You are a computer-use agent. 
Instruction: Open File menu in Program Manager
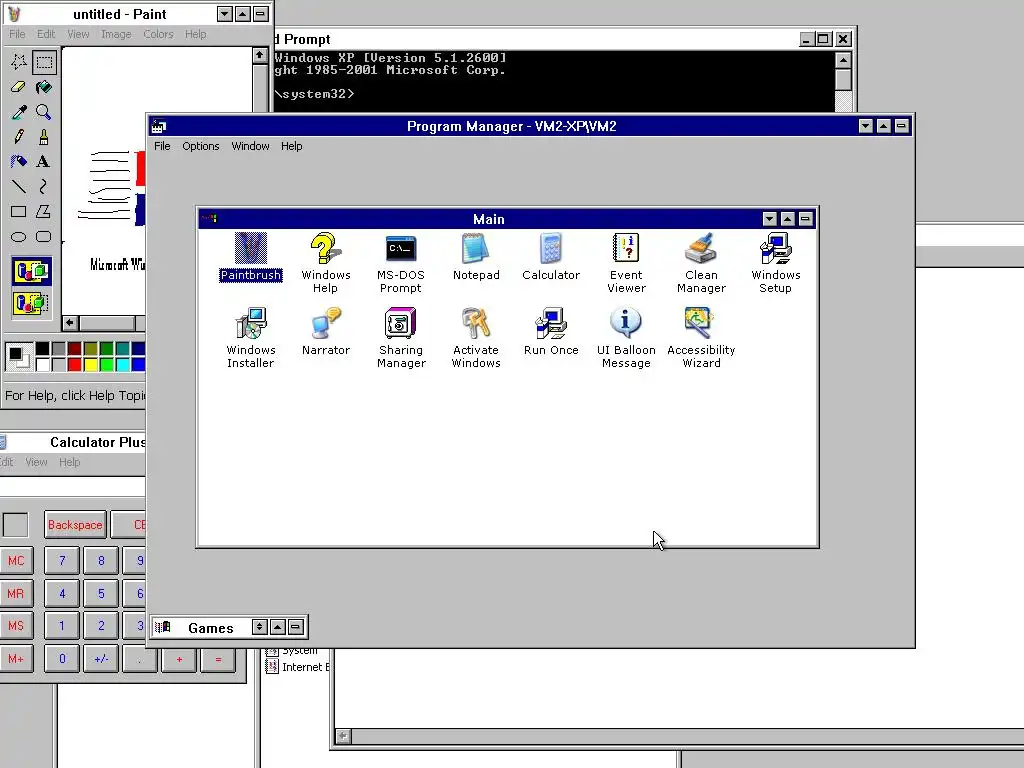162,146
